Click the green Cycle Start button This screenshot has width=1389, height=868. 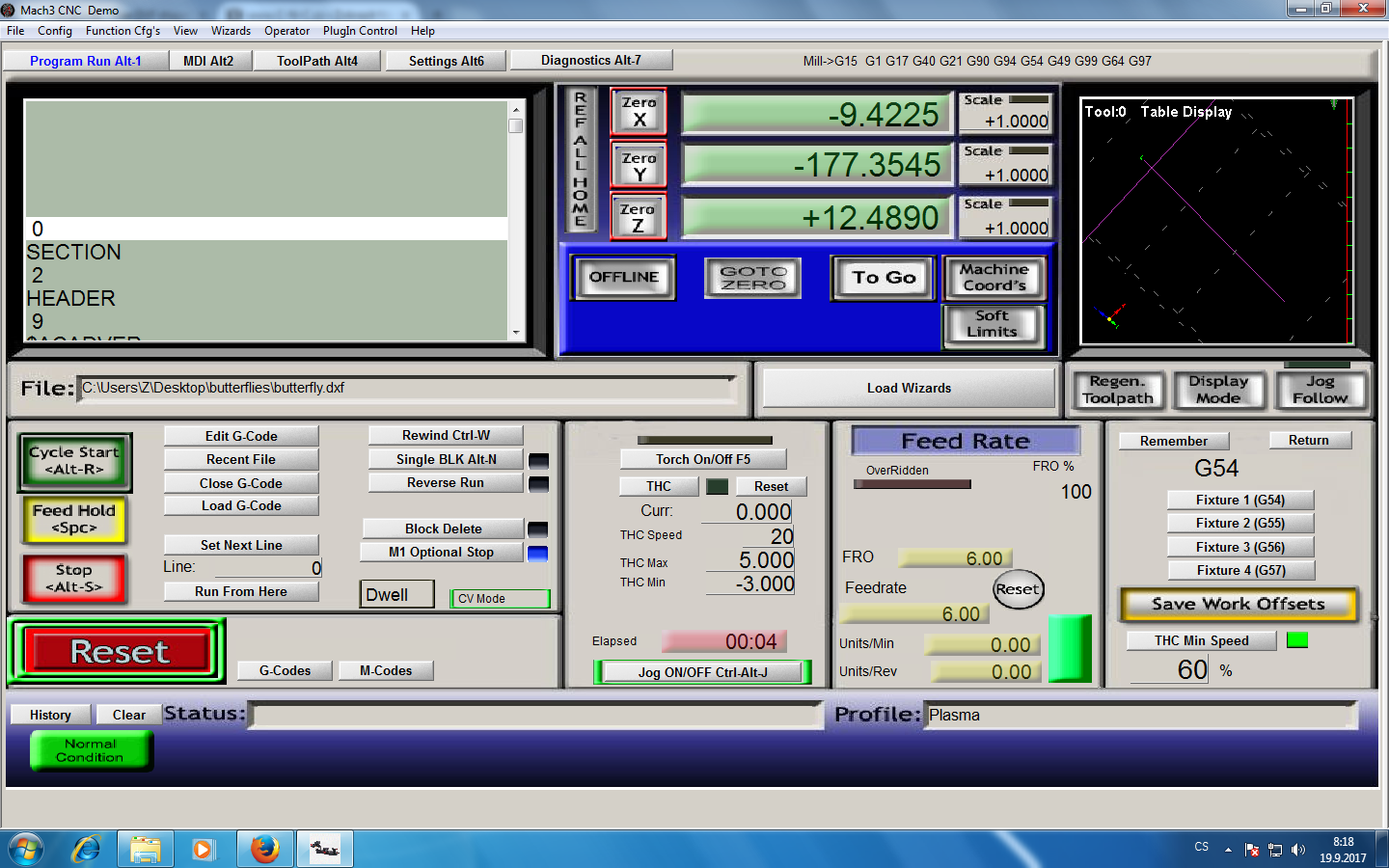point(74,461)
